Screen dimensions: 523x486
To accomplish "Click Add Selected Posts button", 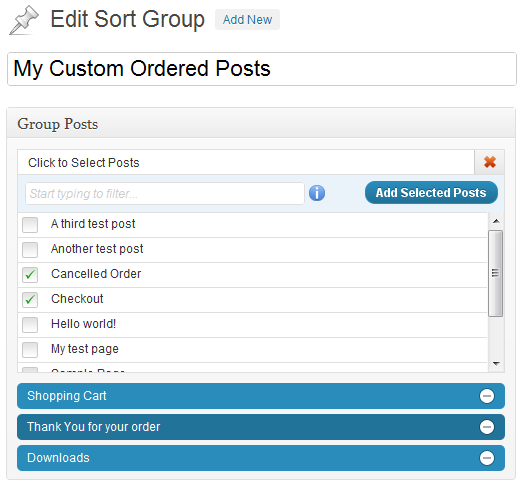I will click(431, 193).
